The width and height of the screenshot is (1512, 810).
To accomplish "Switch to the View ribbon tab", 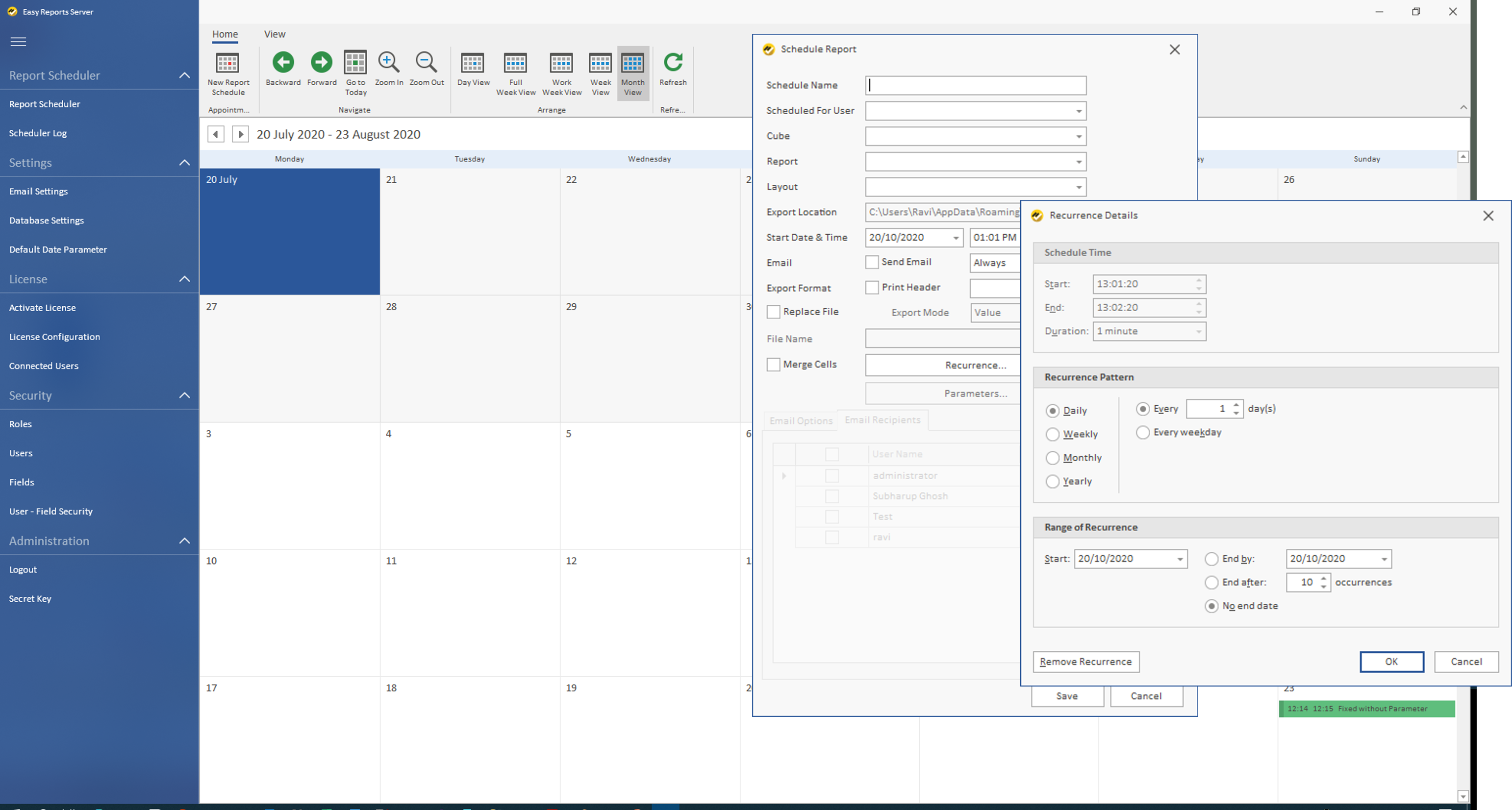I will (274, 34).
